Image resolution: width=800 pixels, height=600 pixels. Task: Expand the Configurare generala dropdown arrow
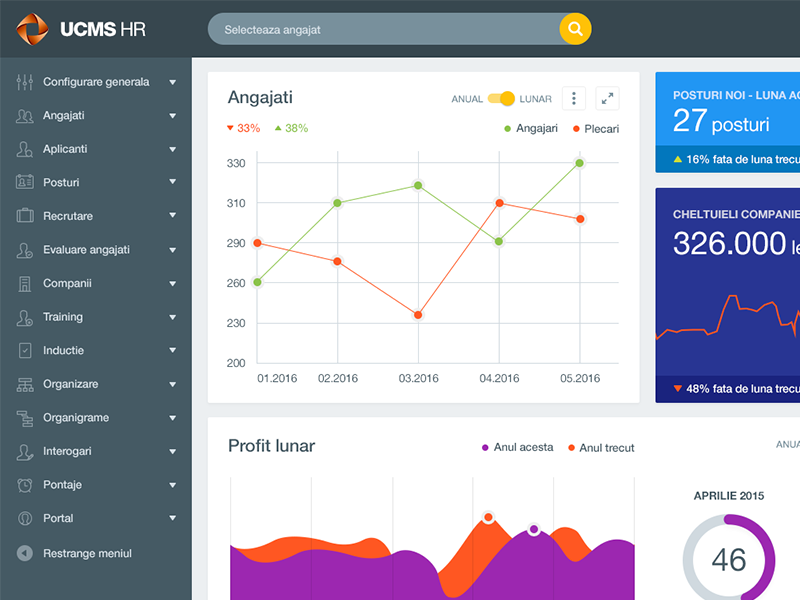[x=173, y=82]
